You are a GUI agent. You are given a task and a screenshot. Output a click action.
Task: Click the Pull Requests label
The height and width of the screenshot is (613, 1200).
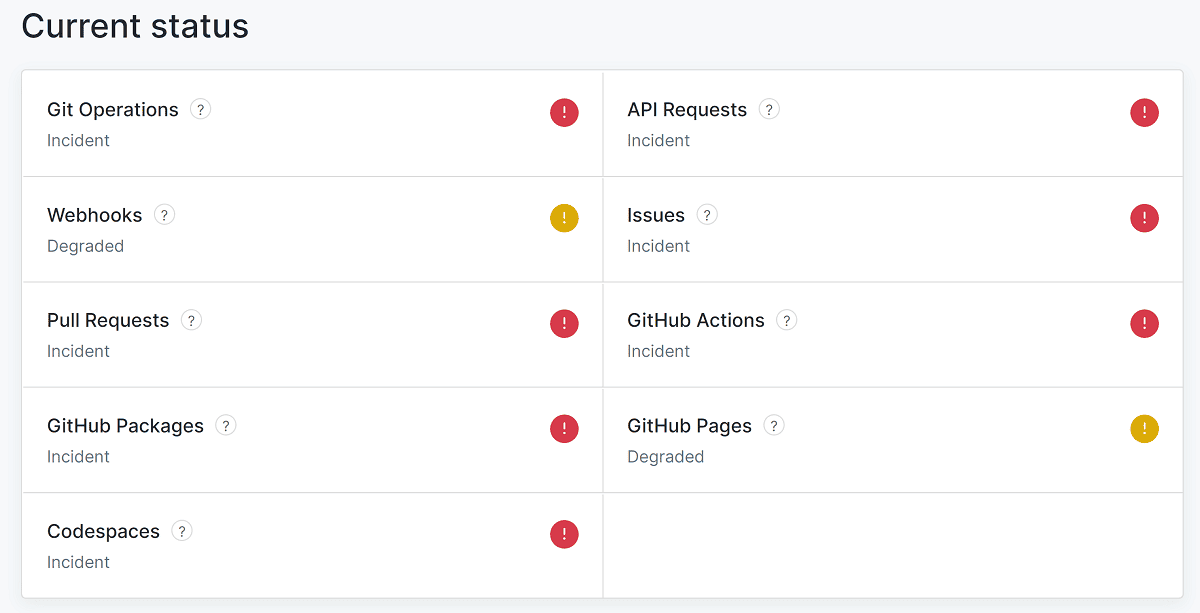coord(108,321)
